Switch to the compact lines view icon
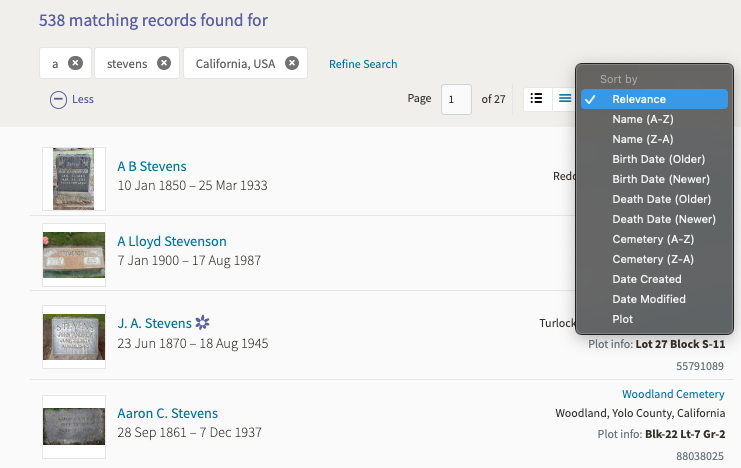Viewport: 741px width, 468px height. tap(565, 98)
